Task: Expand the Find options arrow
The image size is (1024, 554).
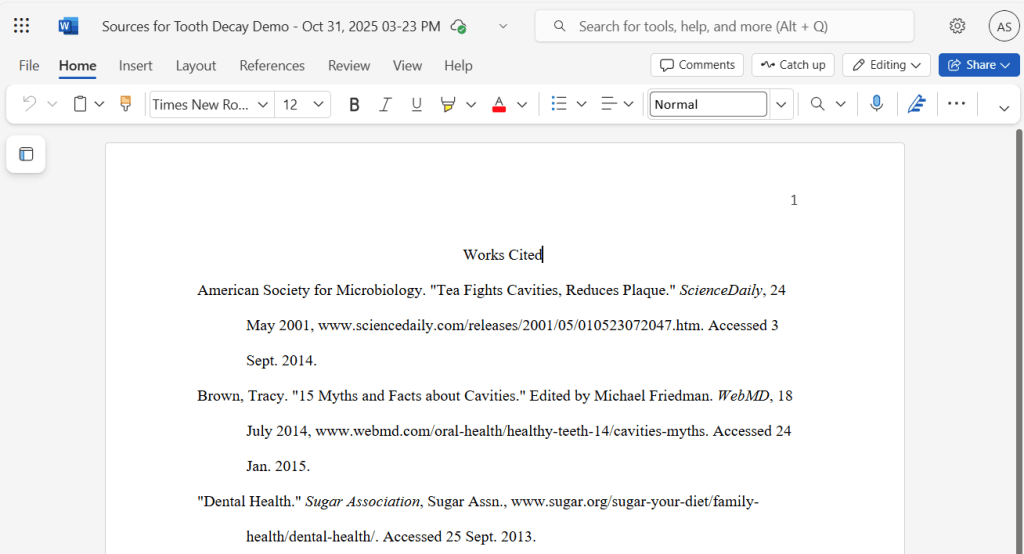Action: coord(840,104)
